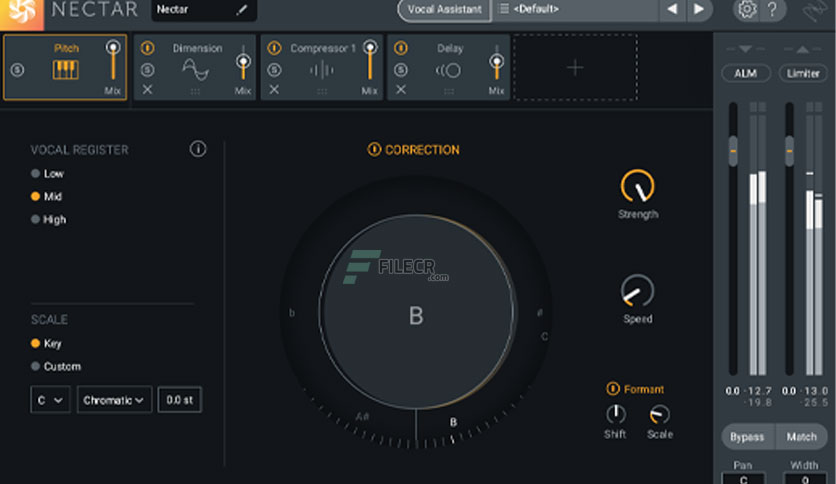Go to previous preset arrow
This screenshot has height=484, width=836.
point(672,9)
